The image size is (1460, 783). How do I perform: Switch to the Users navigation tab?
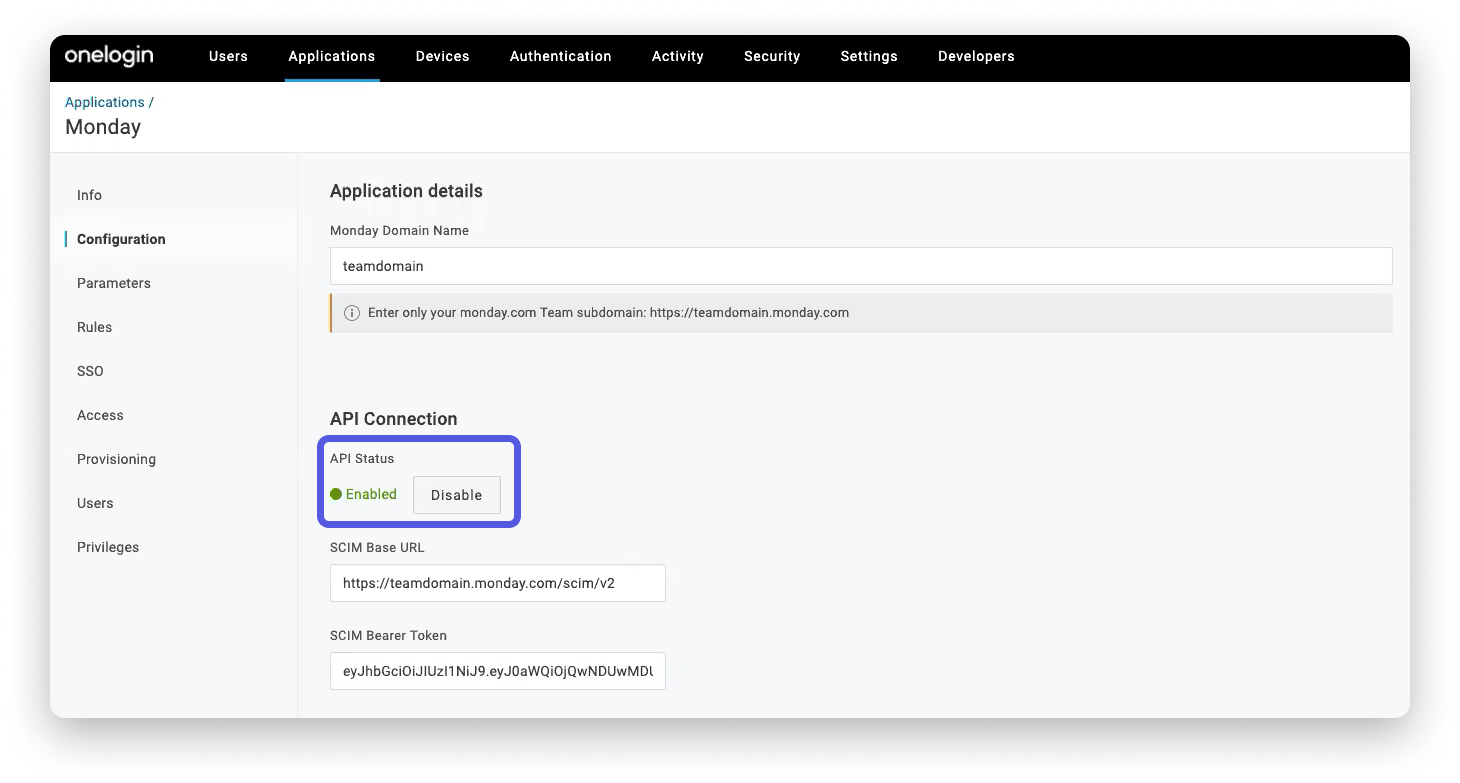tap(228, 56)
